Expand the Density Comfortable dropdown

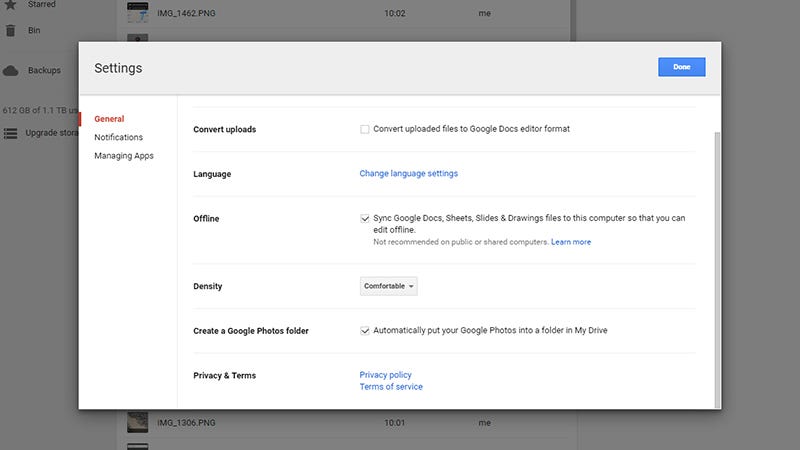tap(388, 286)
